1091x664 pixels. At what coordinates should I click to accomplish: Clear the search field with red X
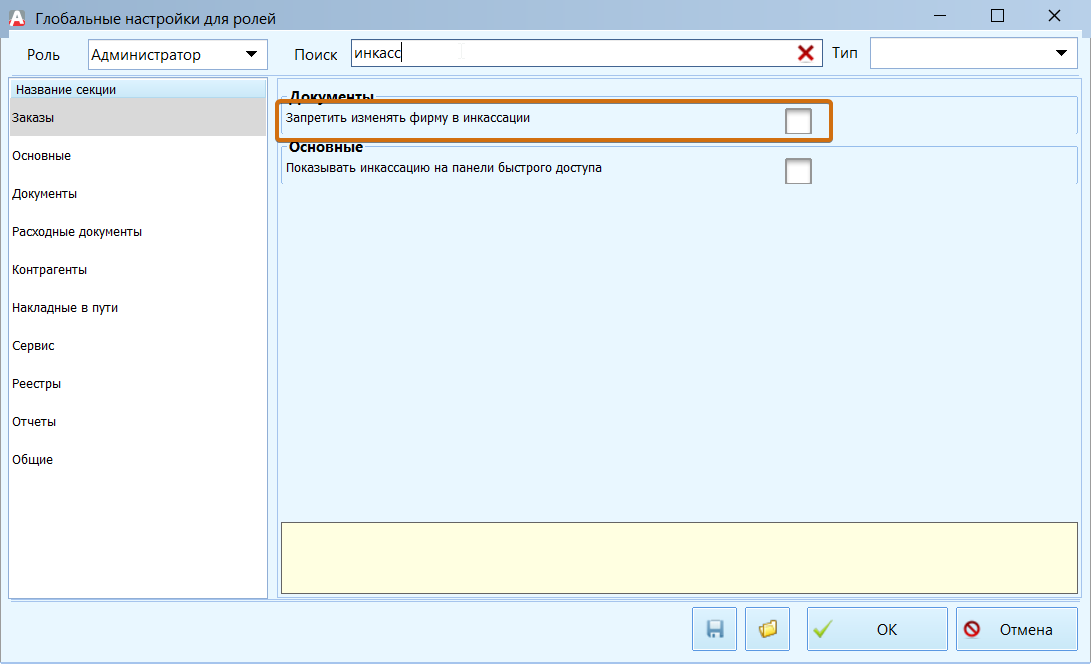pos(806,53)
